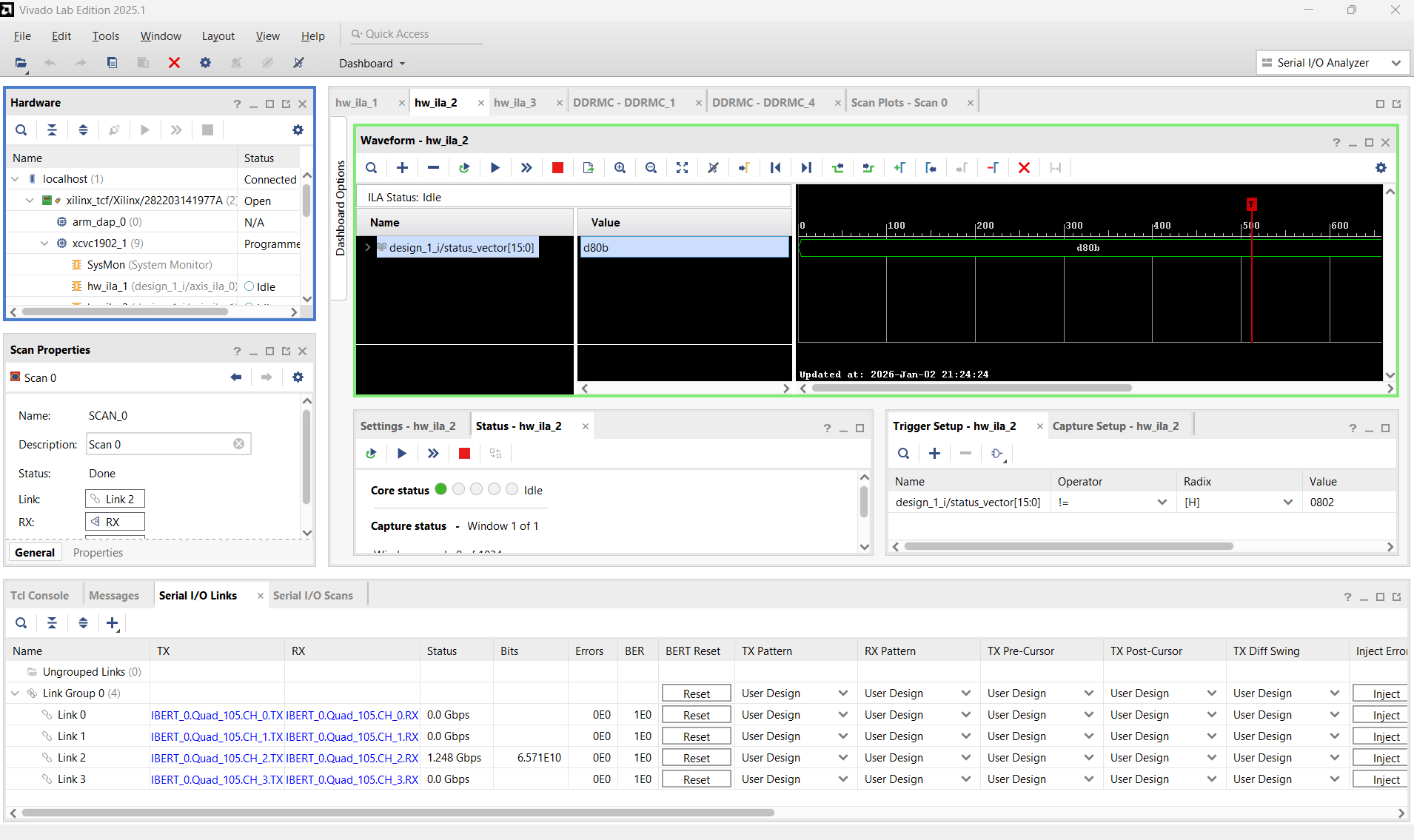The width and height of the screenshot is (1414, 840).
Task: Click the red X cancel in main toolbar
Action: pyautogui.click(x=174, y=63)
